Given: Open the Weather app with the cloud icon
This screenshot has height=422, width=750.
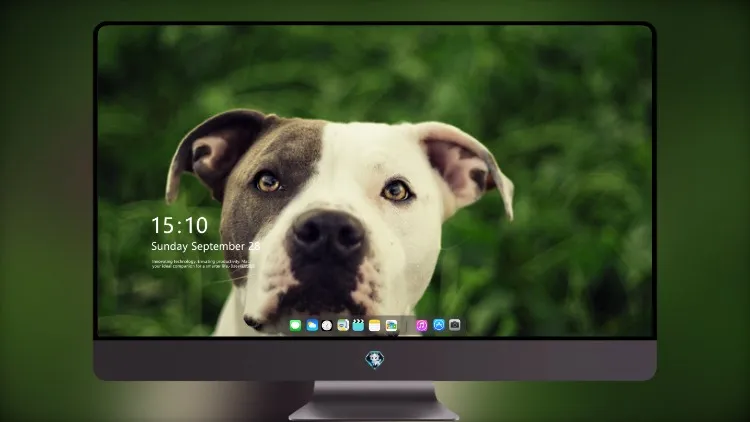Looking at the screenshot, I should [312, 325].
